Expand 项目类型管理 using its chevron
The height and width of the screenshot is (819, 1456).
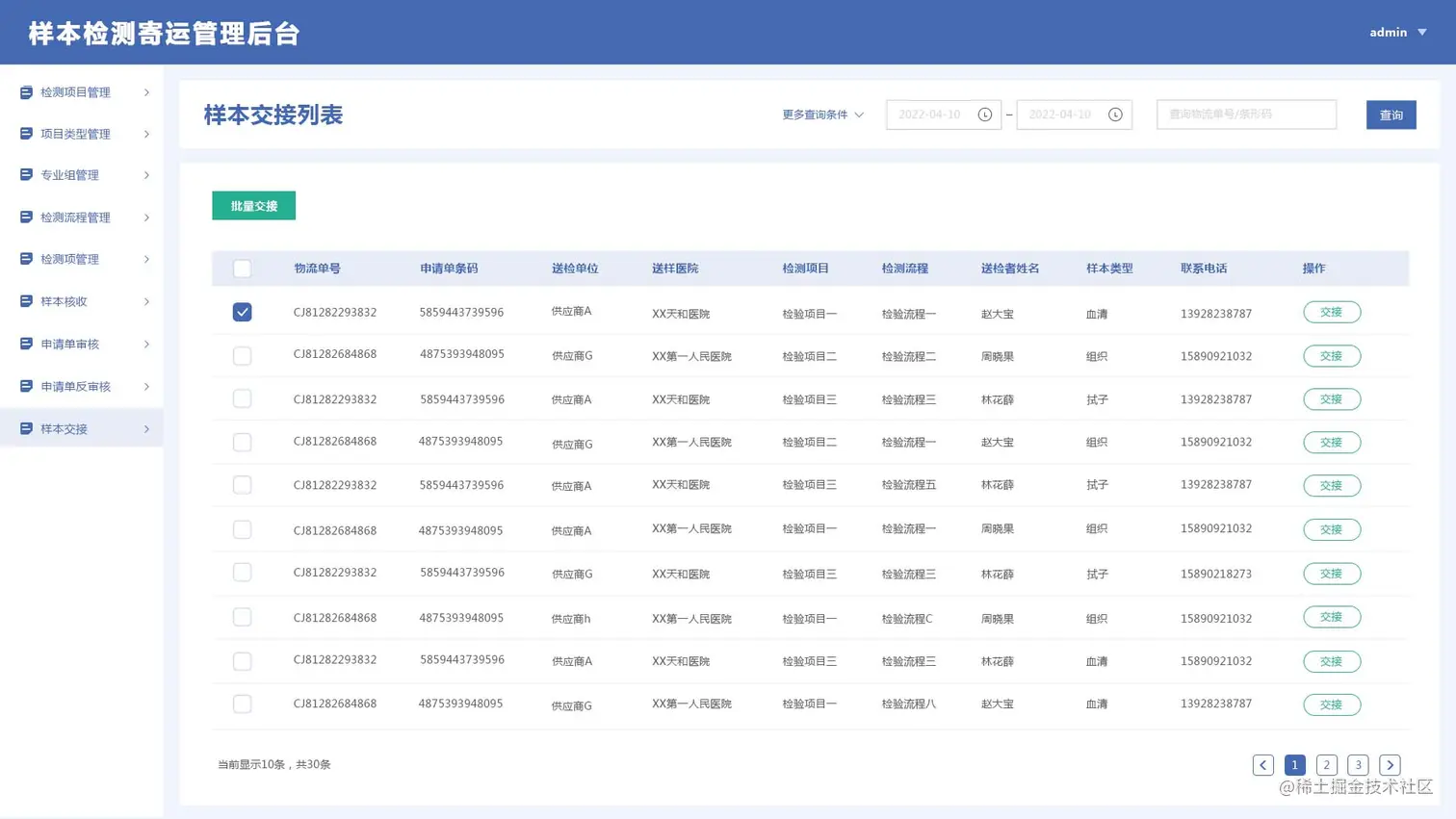pos(146,134)
